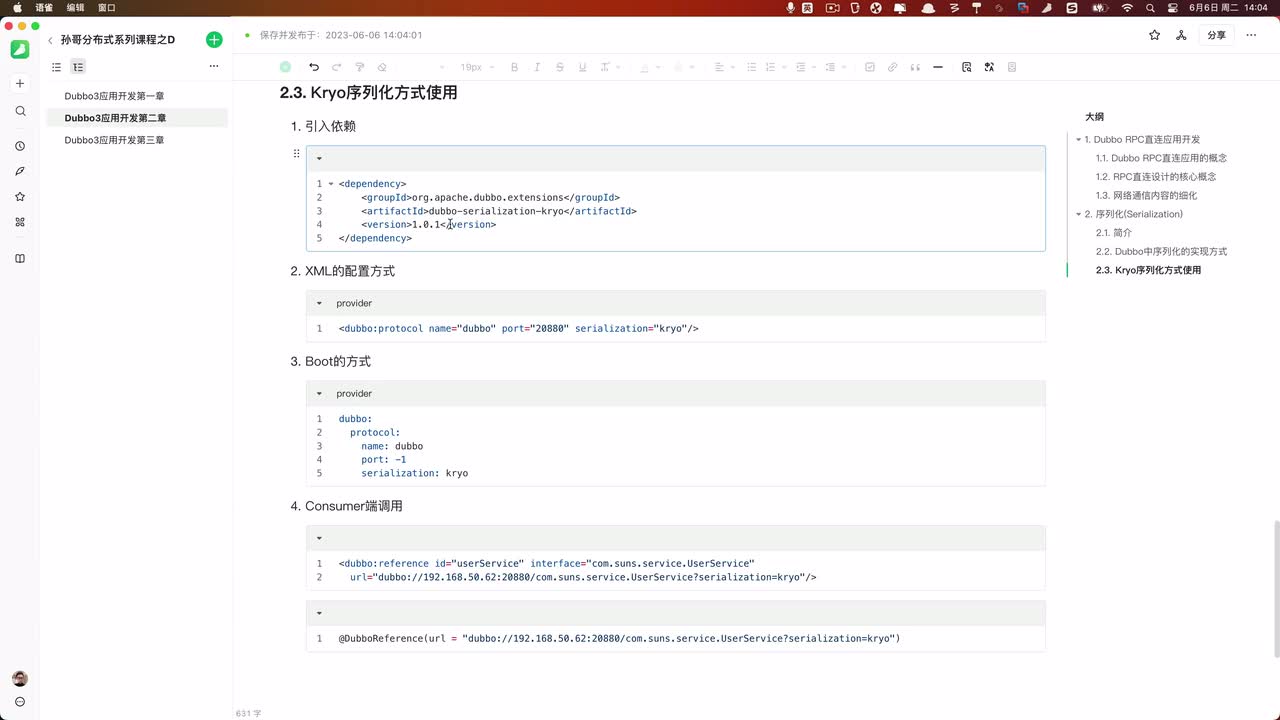This screenshot has height=720, width=1280.
Task: Open find and replace tool
Action: click(967, 67)
